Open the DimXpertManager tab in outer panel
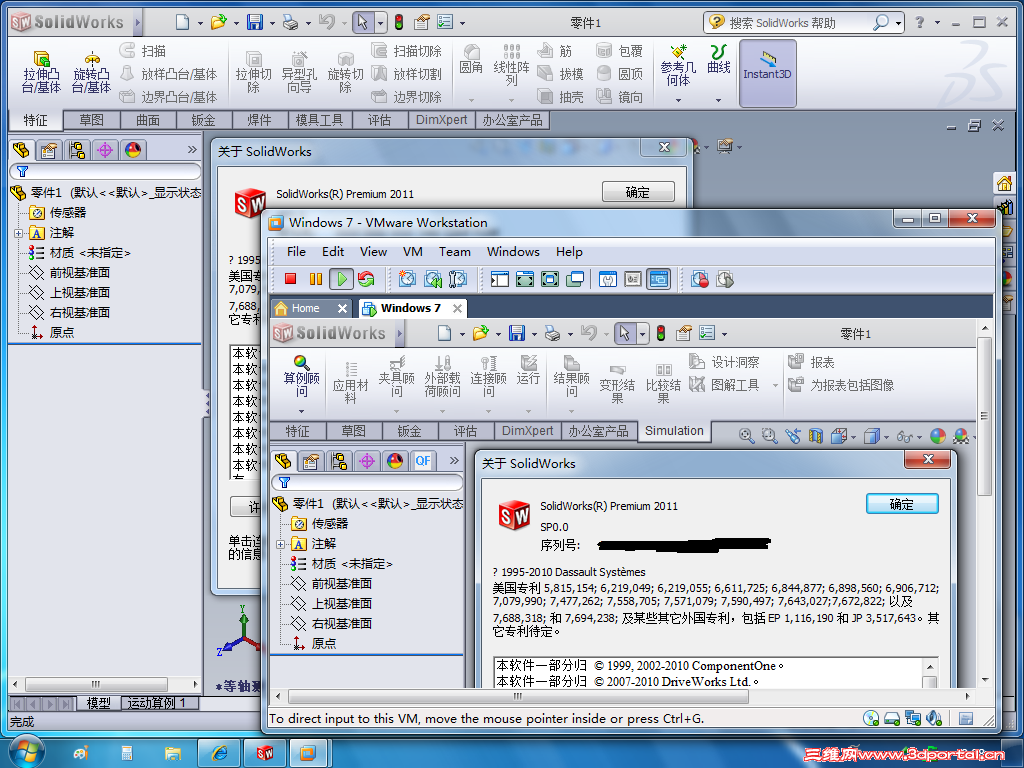 coord(105,150)
